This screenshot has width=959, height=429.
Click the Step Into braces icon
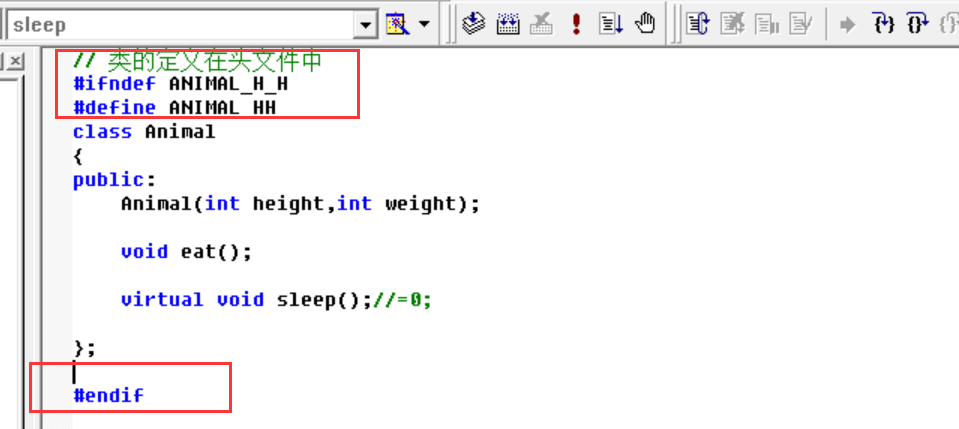pos(884,24)
